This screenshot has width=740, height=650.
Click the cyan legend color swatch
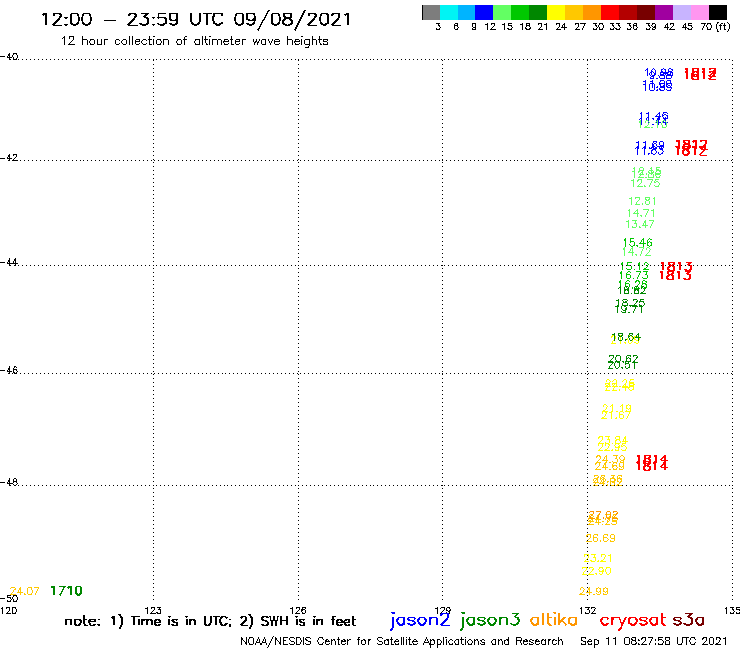pyautogui.click(x=449, y=12)
